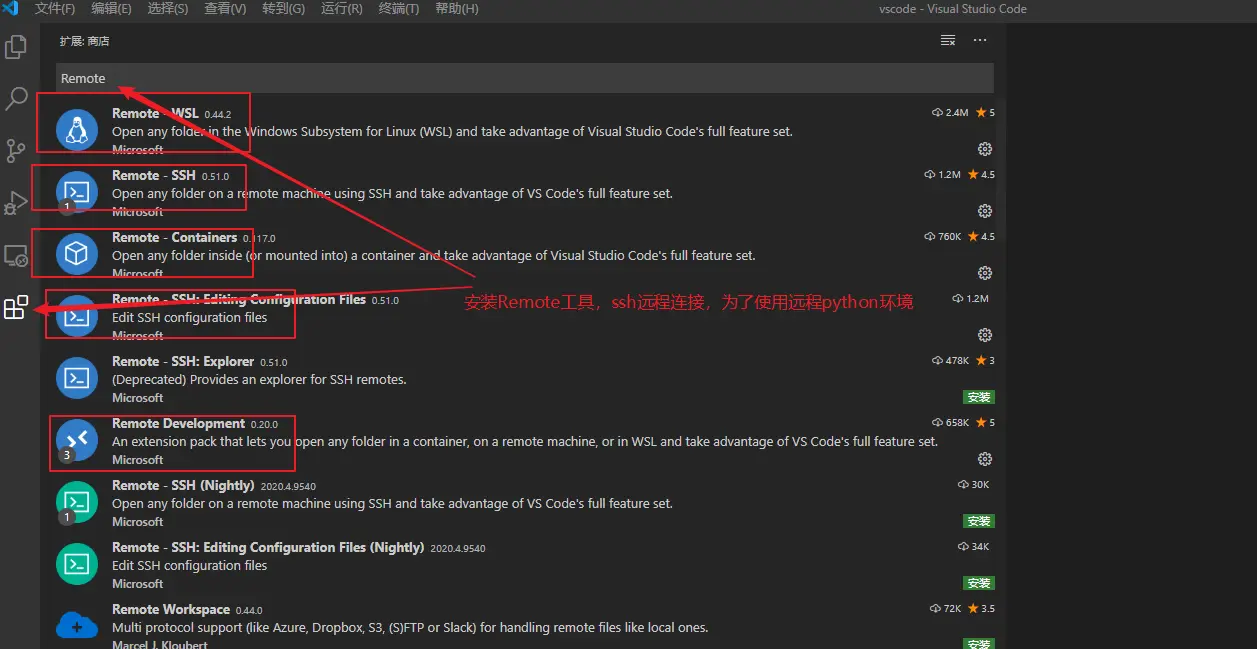The image size is (1257, 649).
Task: Open the 终端(T) menu
Action: [399, 9]
